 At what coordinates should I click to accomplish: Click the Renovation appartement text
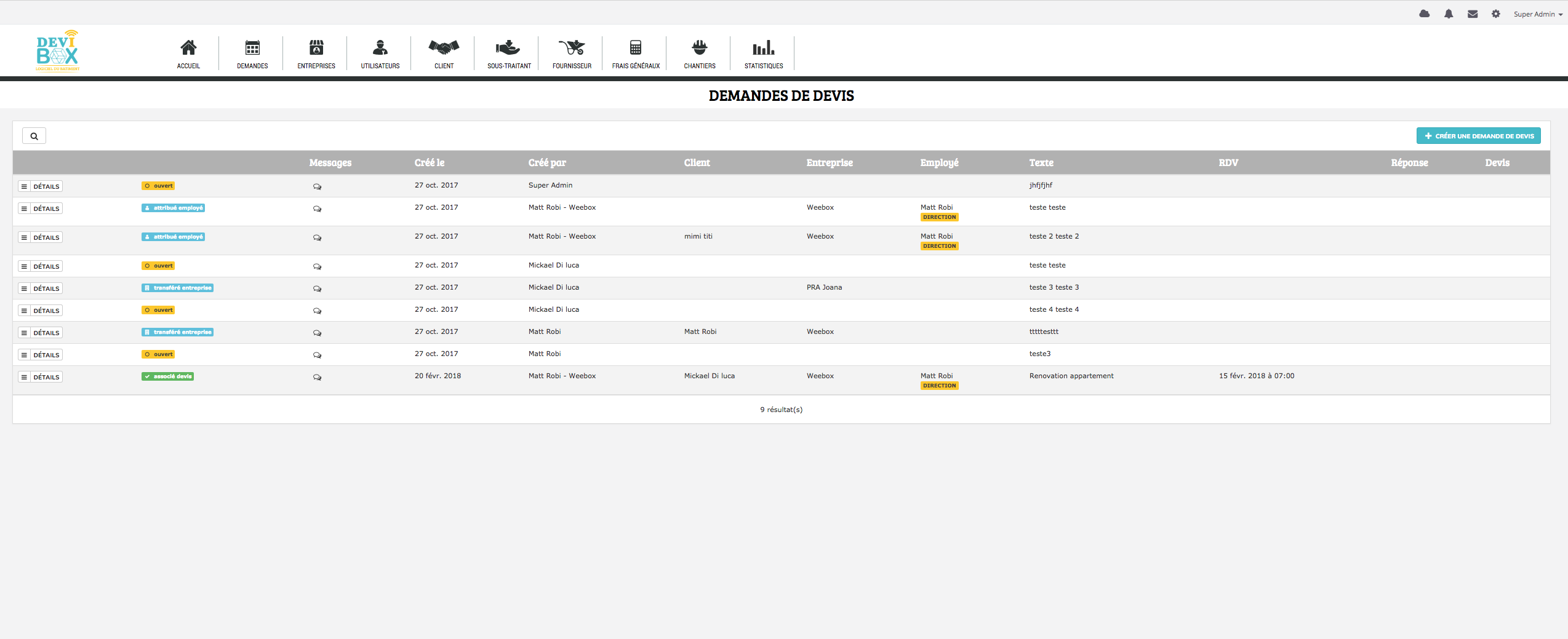tap(1071, 376)
